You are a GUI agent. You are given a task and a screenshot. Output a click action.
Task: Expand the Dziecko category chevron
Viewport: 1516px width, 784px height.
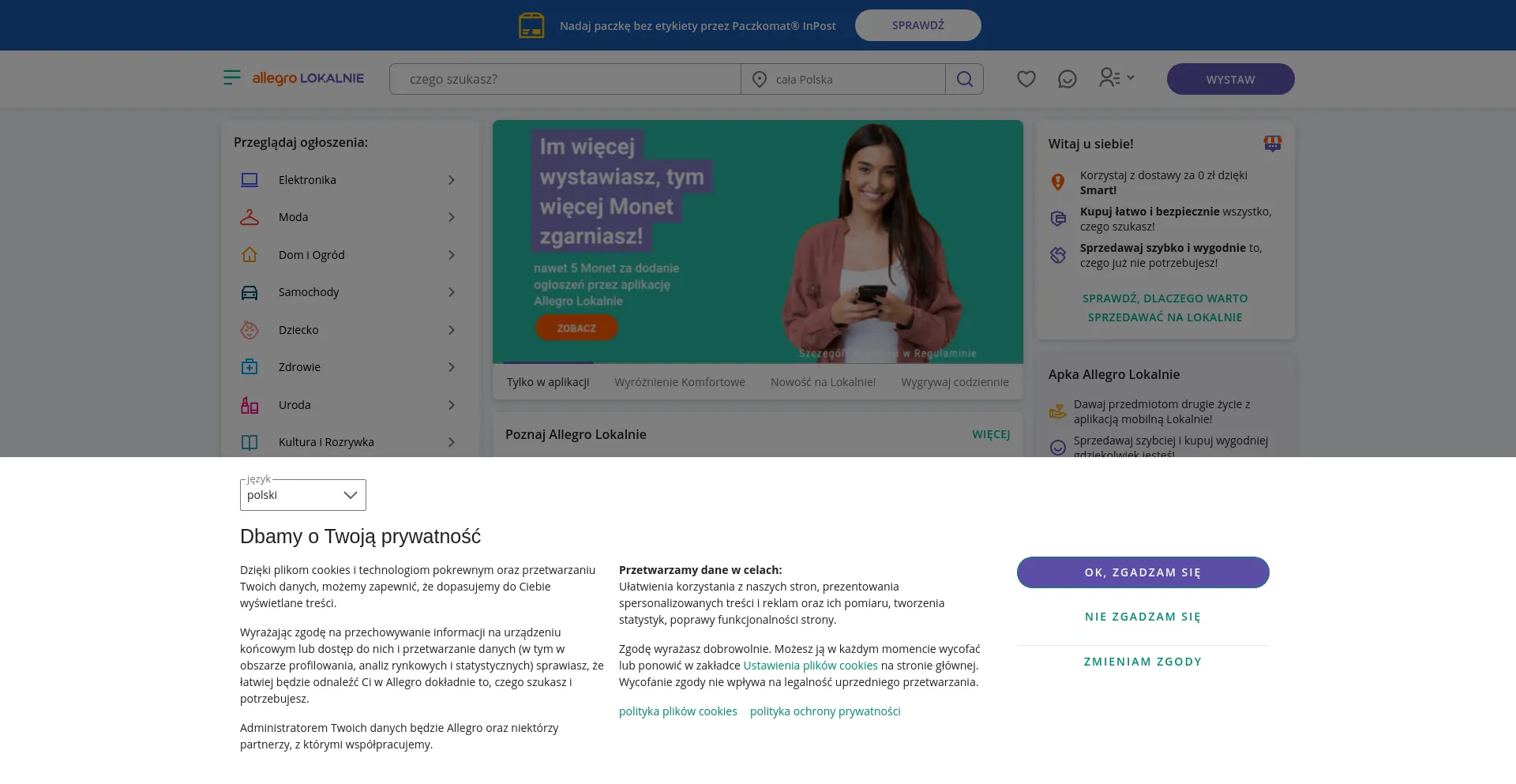point(452,330)
